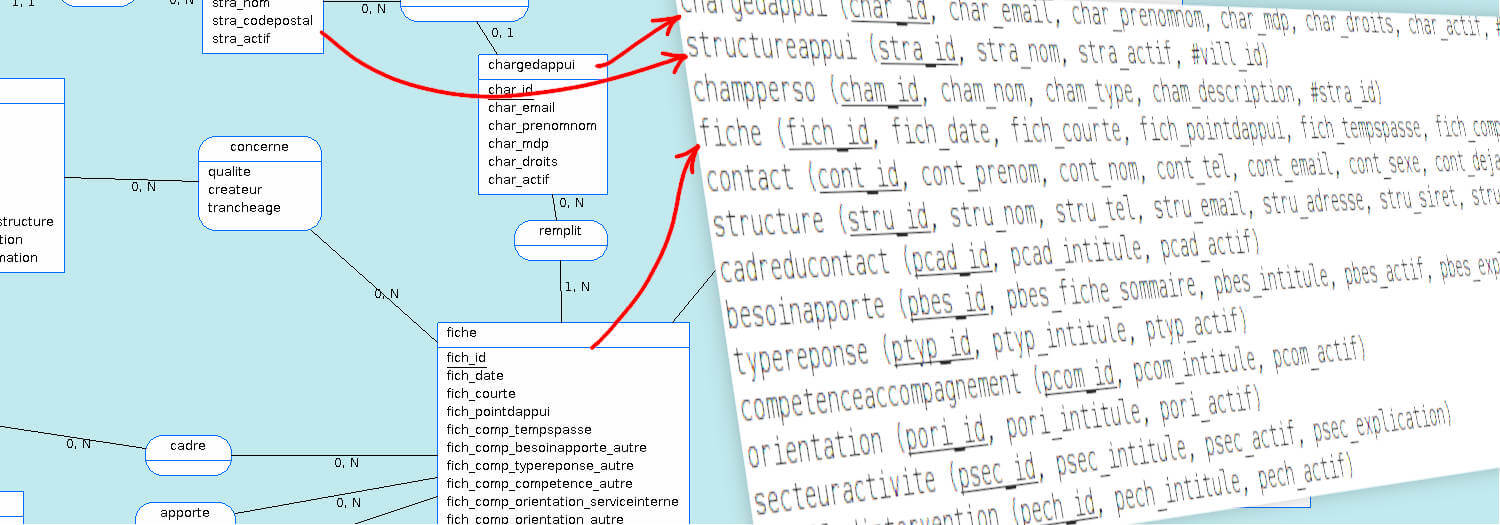This screenshot has height=525, width=1500.
Task: Select the trancheage attribute in concerne
Action: (x=244, y=208)
